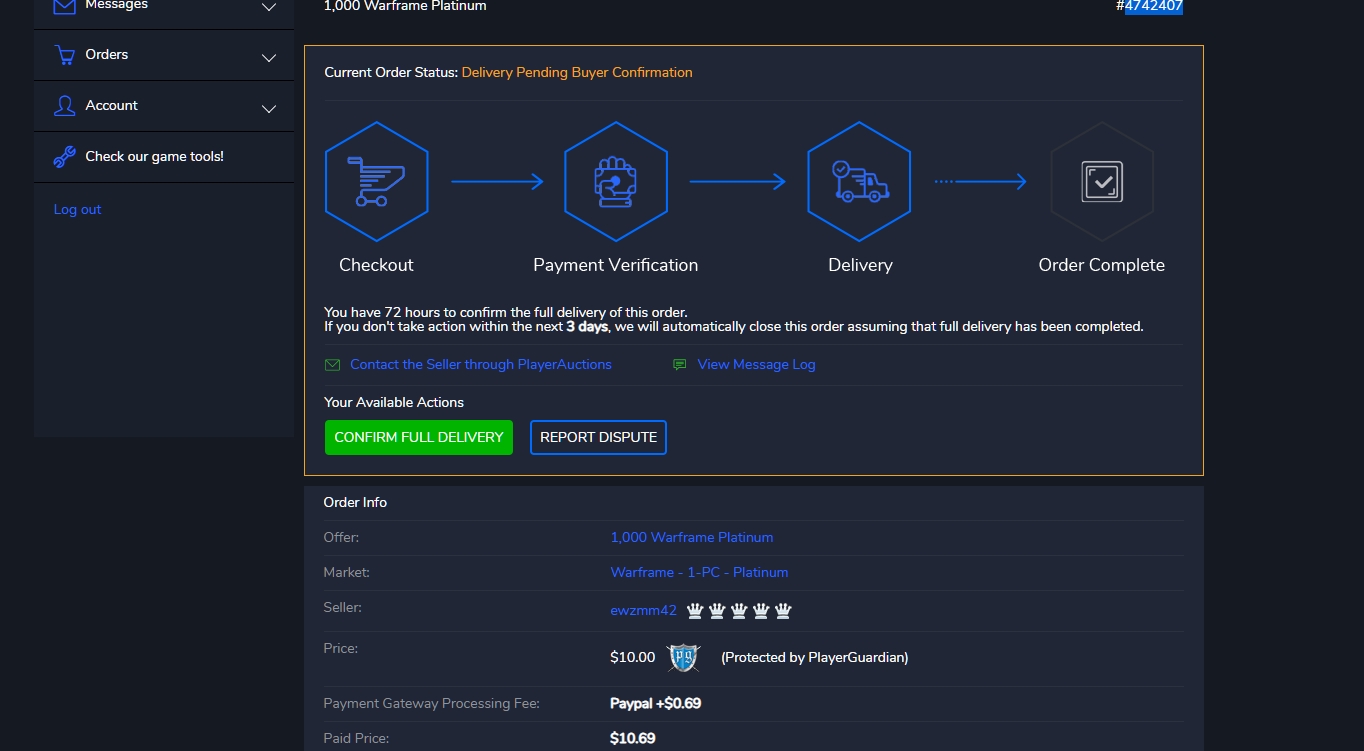Click the Orders cart icon in sidebar
The image size is (1364, 751).
coord(65,55)
